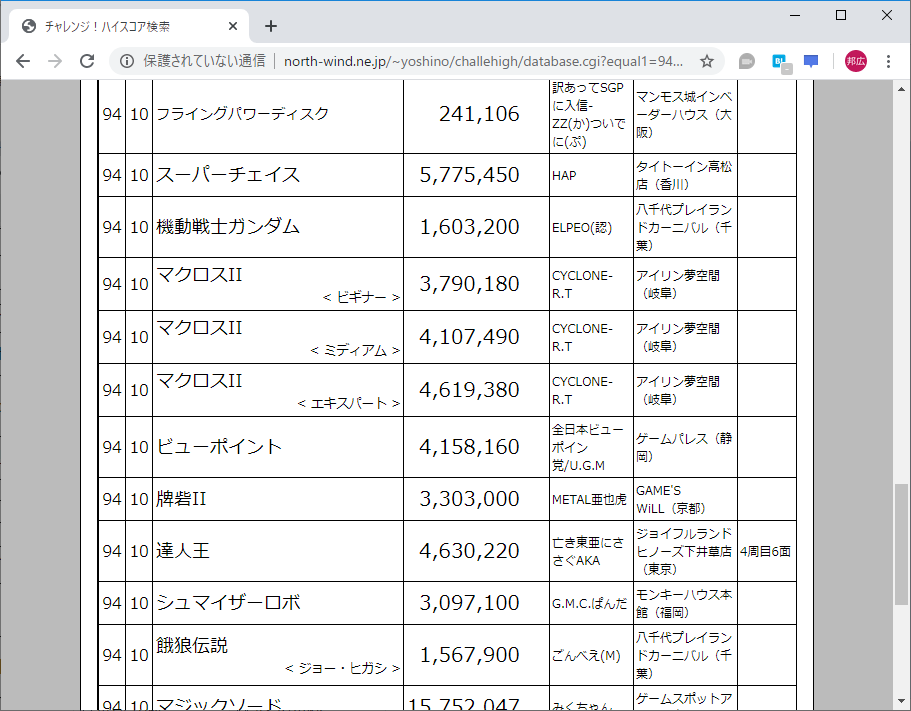Click the forward navigation arrow
Viewport: 911px width, 711px height.
55,60
